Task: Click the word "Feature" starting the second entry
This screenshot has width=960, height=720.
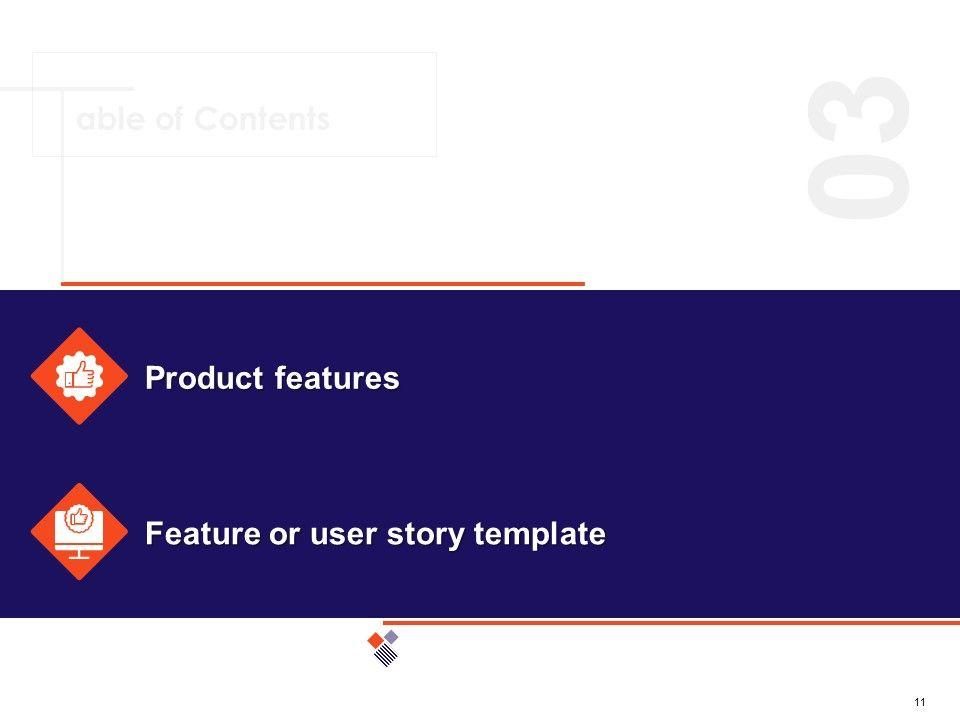Action: 199,534
